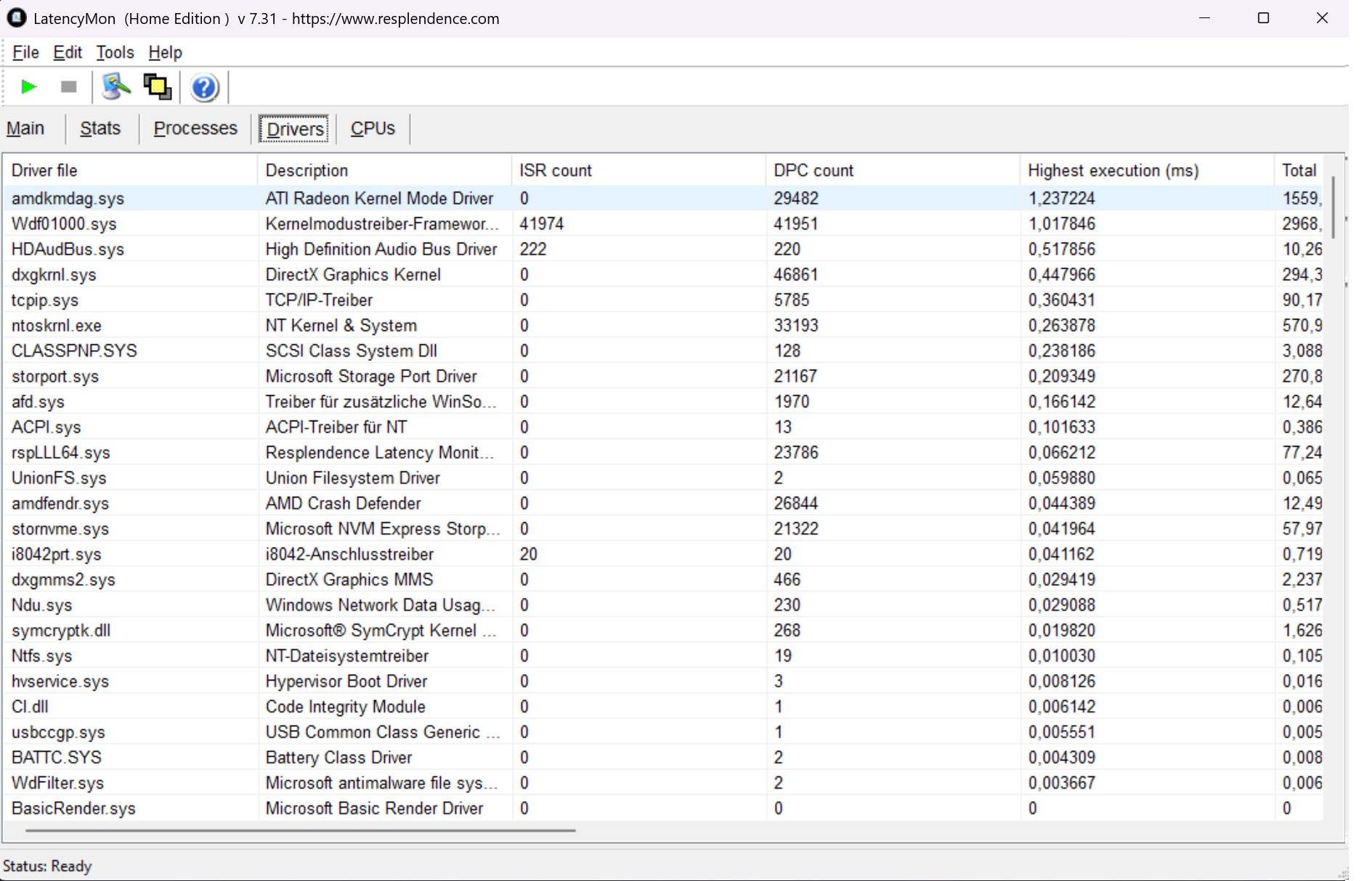1372x881 pixels.
Task: Click the gray stop monitoring button
Action: [69, 87]
